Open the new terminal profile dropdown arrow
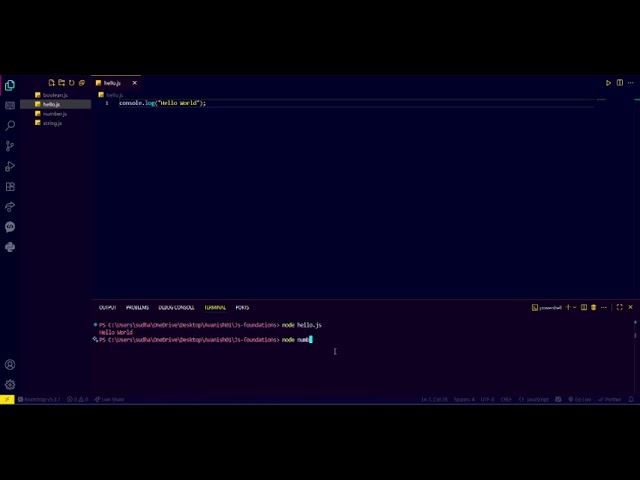The image size is (640, 480). (x=575, y=307)
